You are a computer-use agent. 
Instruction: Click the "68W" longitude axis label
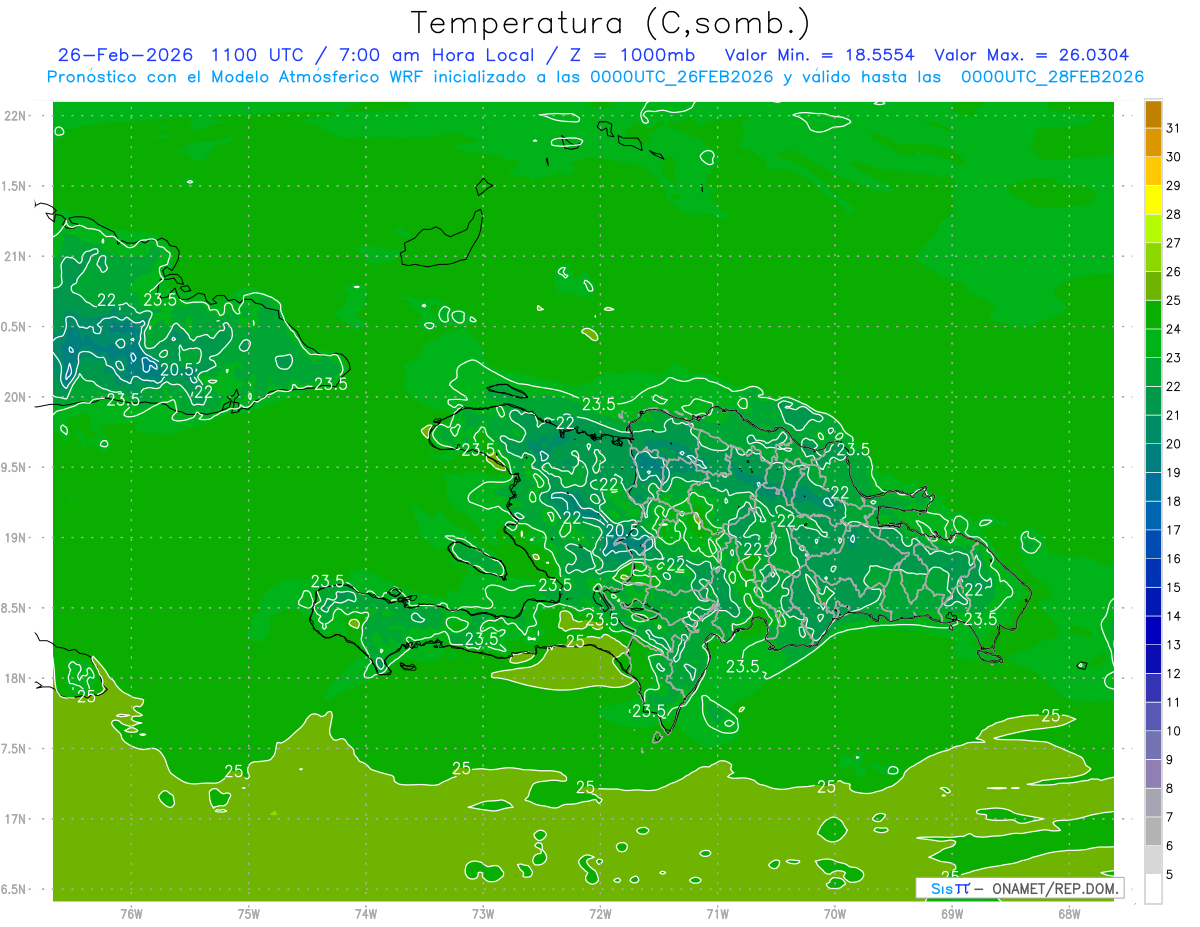coord(1069,913)
